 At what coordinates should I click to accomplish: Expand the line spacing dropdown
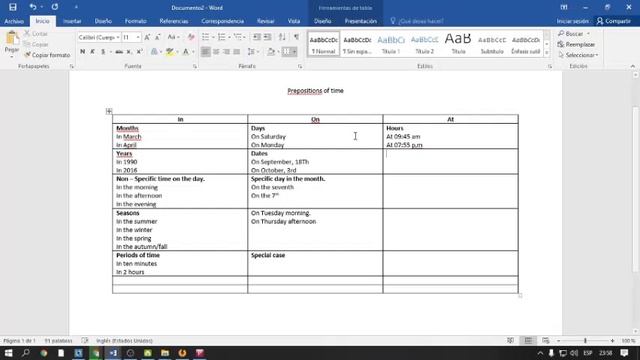tap(259, 52)
